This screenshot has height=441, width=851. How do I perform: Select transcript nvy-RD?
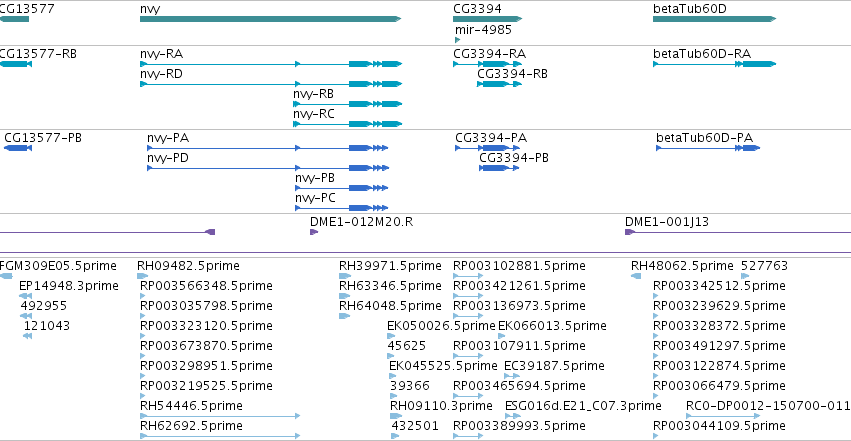click(271, 84)
